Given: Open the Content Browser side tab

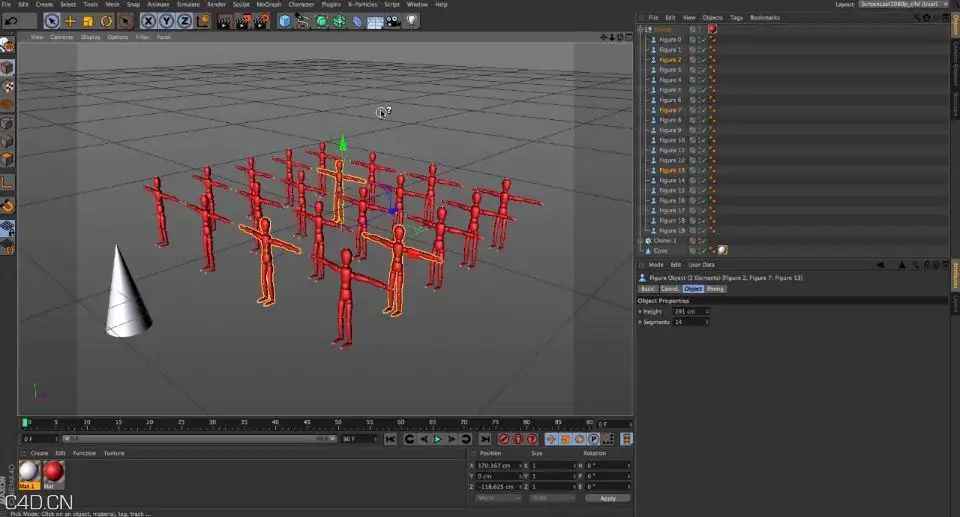Looking at the screenshot, I should 954,63.
